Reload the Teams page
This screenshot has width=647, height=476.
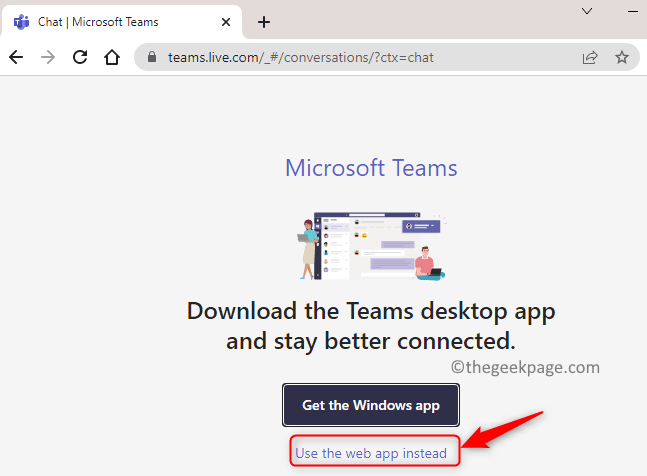(80, 57)
